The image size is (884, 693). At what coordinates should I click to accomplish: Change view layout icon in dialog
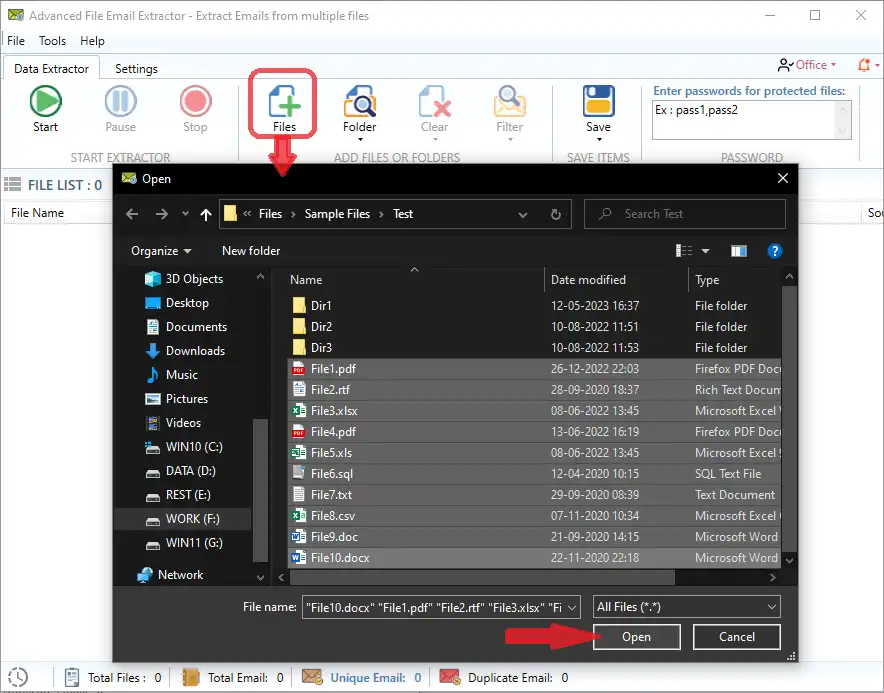click(683, 251)
